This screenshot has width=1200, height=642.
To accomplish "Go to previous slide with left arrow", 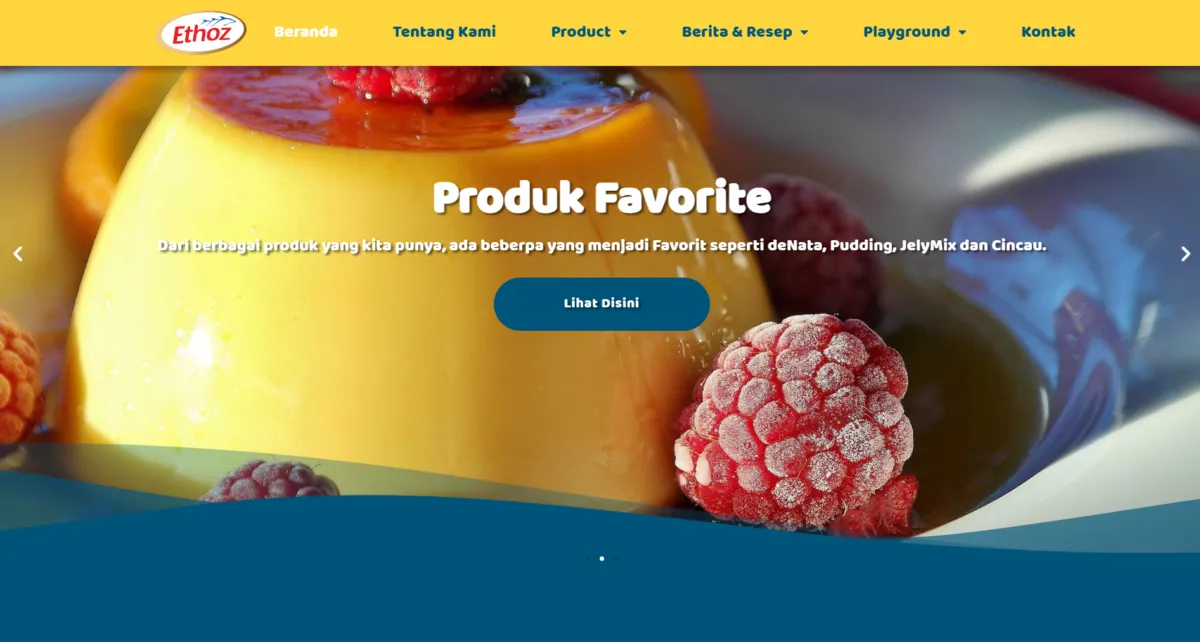I will (x=17, y=254).
